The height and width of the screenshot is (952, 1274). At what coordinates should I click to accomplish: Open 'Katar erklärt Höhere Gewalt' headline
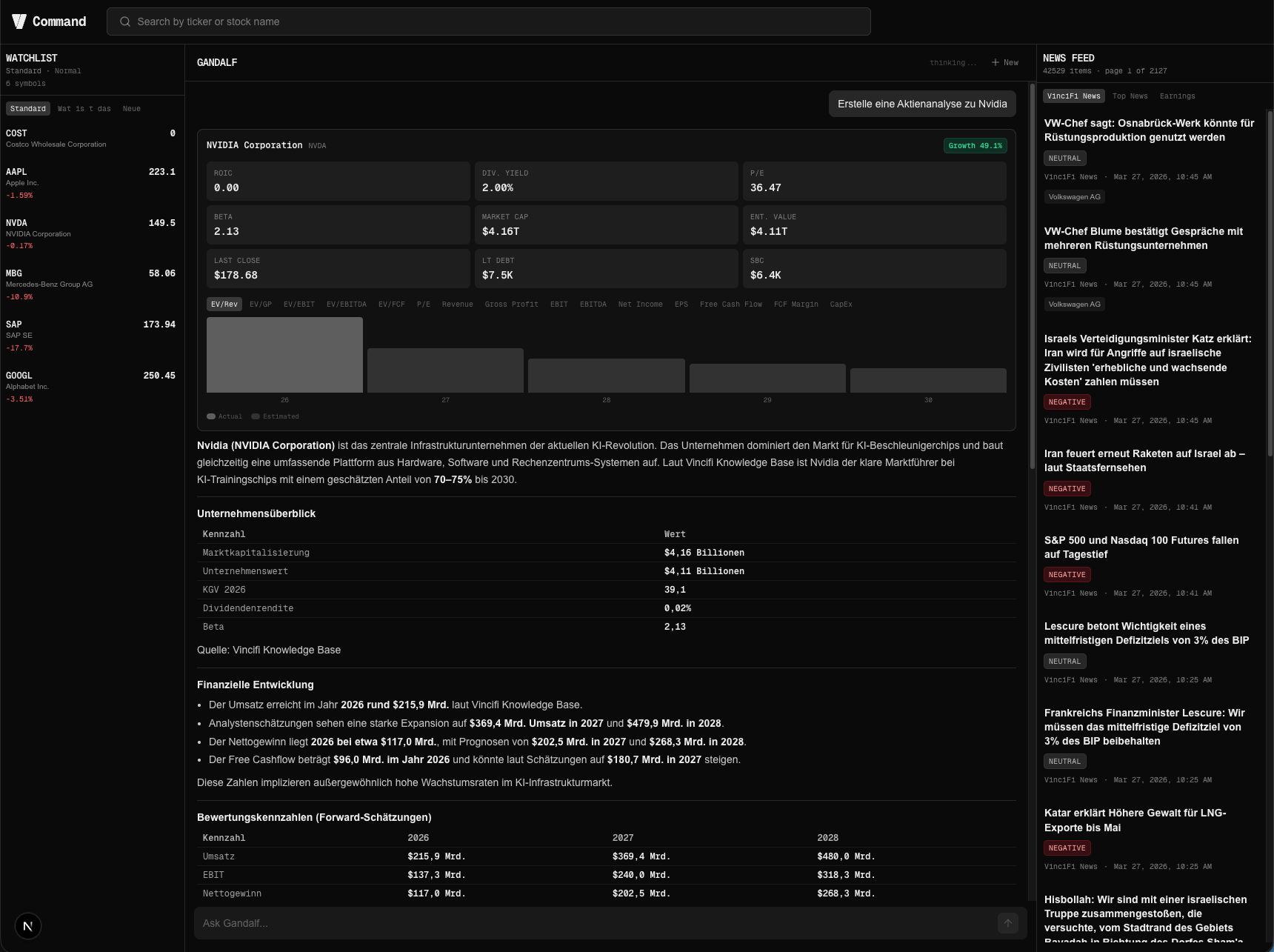pyautogui.click(x=1135, y=820)
